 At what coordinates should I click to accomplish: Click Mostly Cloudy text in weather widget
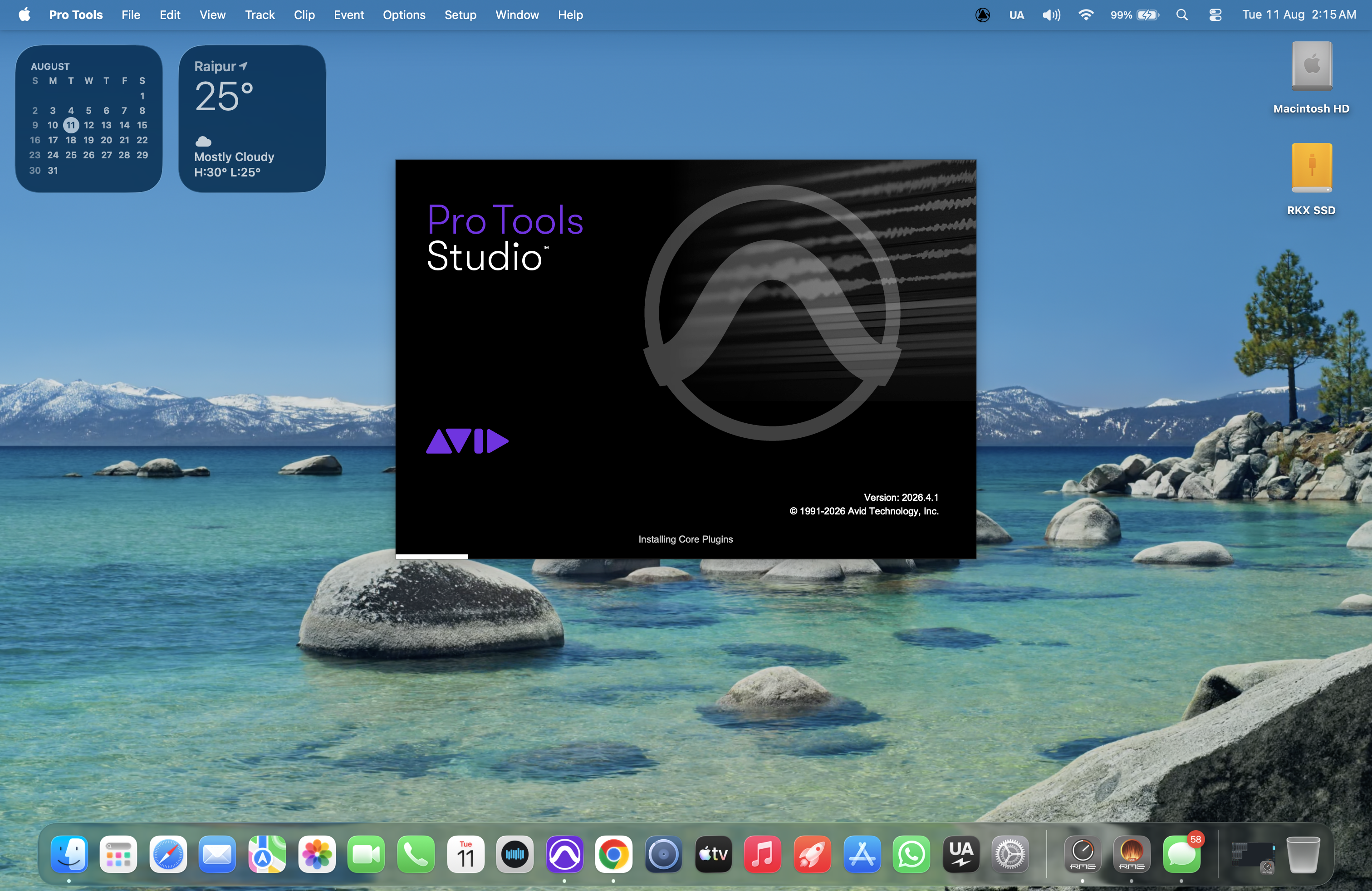coord(234,157)
